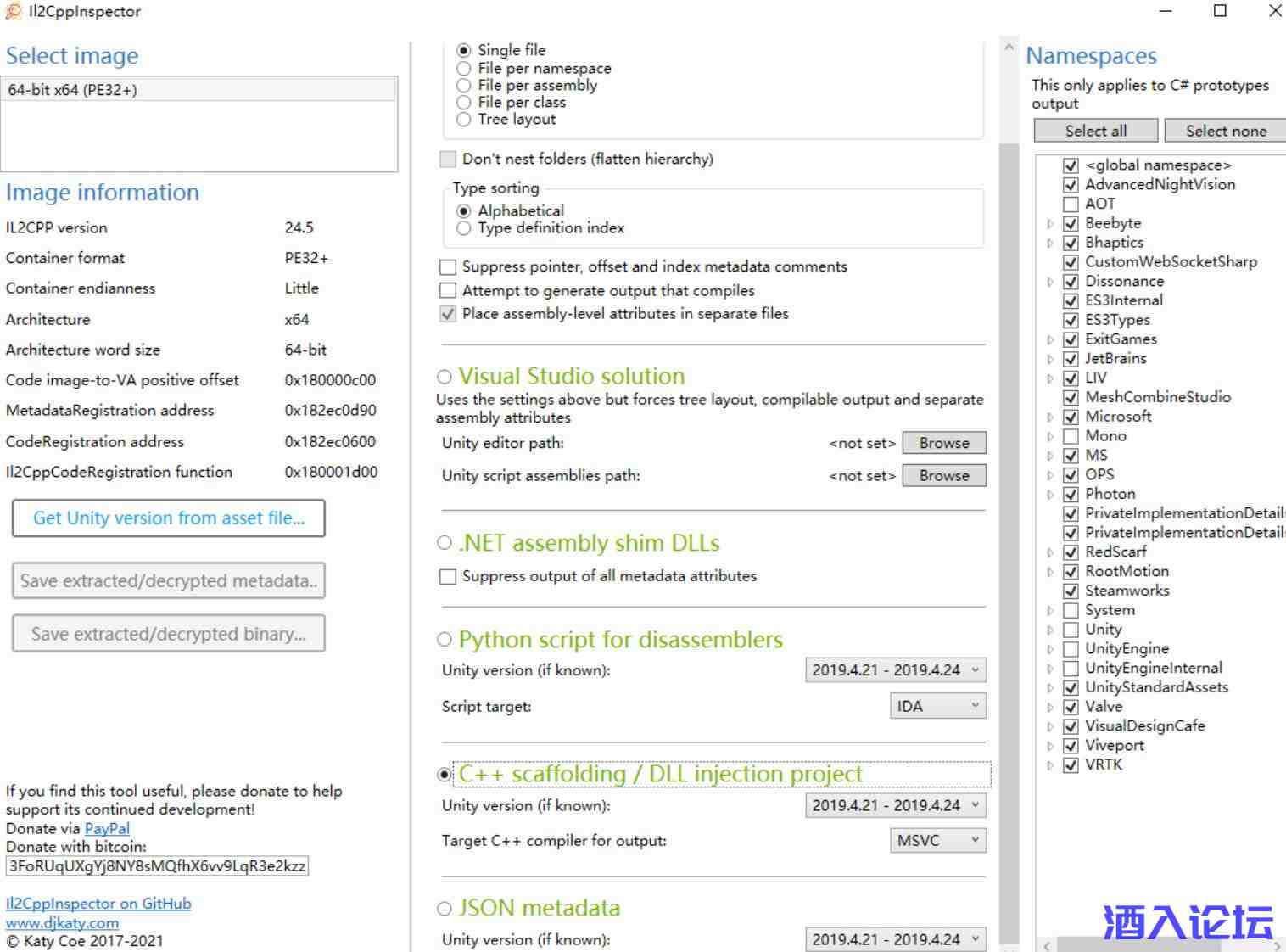Enable the AOT namespace checkbox
The image size is (1286, 952).
click(1071, 204)
